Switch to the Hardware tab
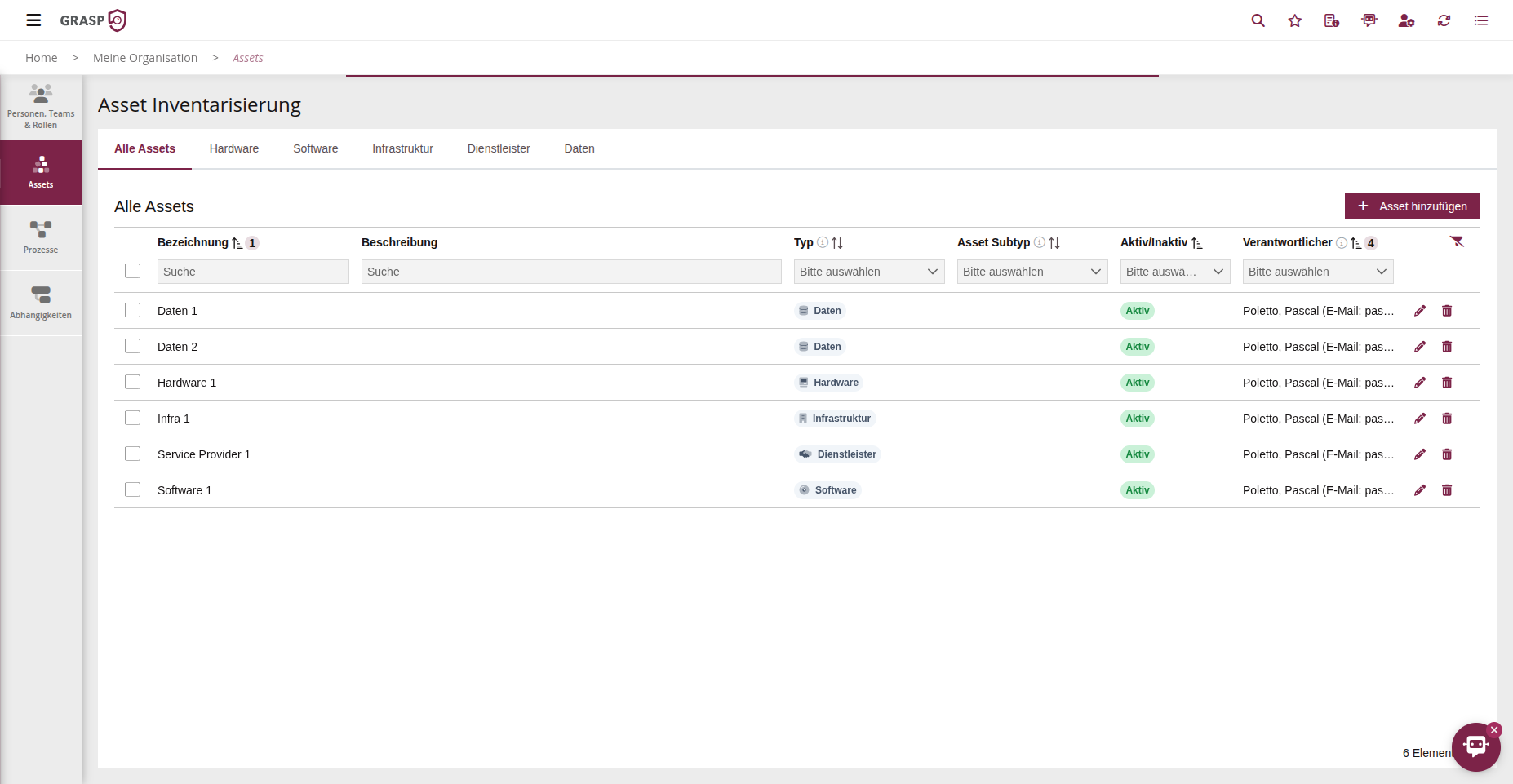 tap(233, 148)
